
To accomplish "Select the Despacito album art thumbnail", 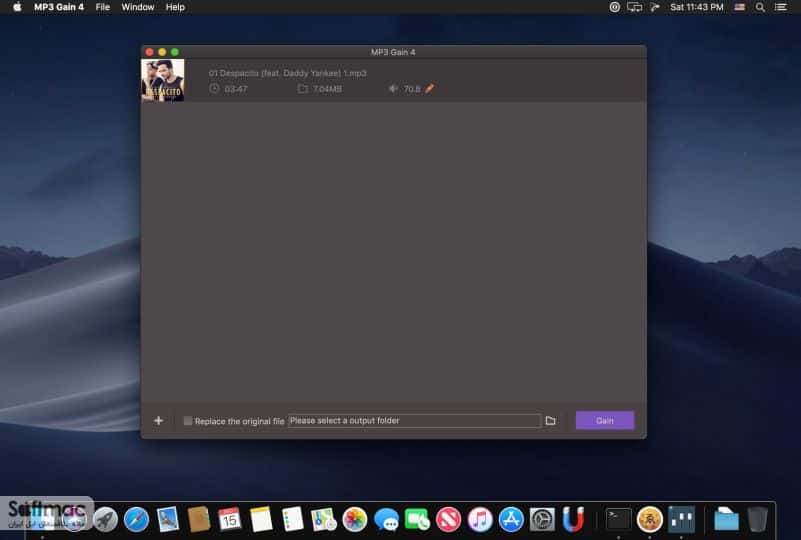I will [162, 80].
